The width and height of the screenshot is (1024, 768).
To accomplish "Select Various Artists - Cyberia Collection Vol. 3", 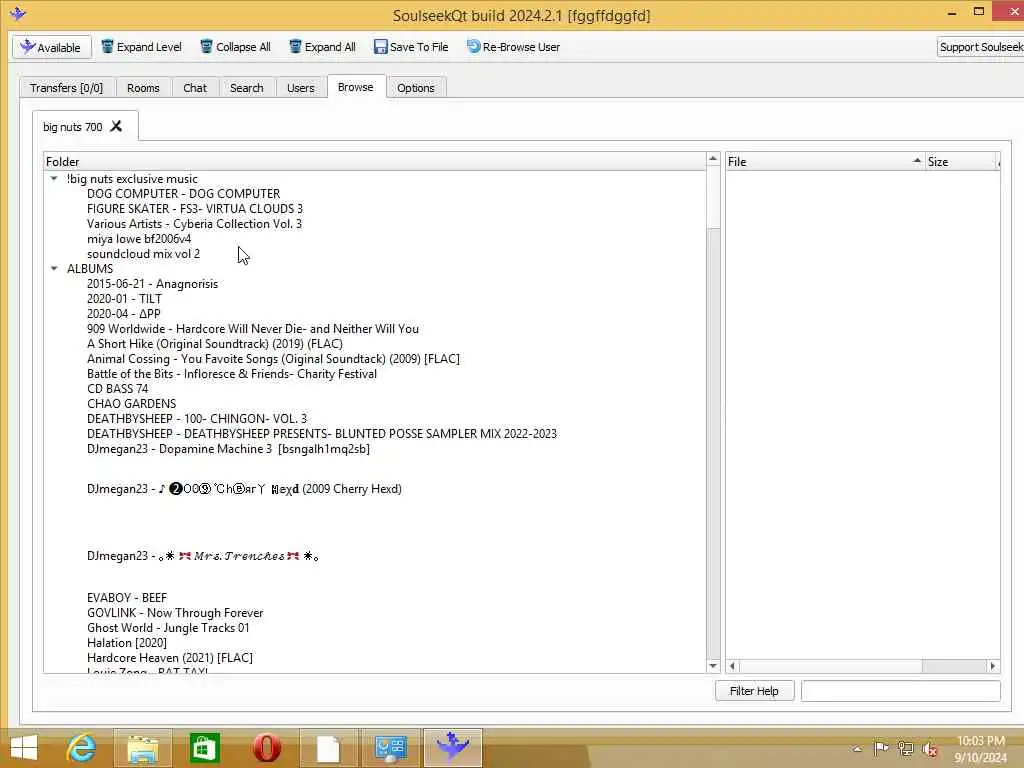I will pyautogui.click(x=194, y=223).
